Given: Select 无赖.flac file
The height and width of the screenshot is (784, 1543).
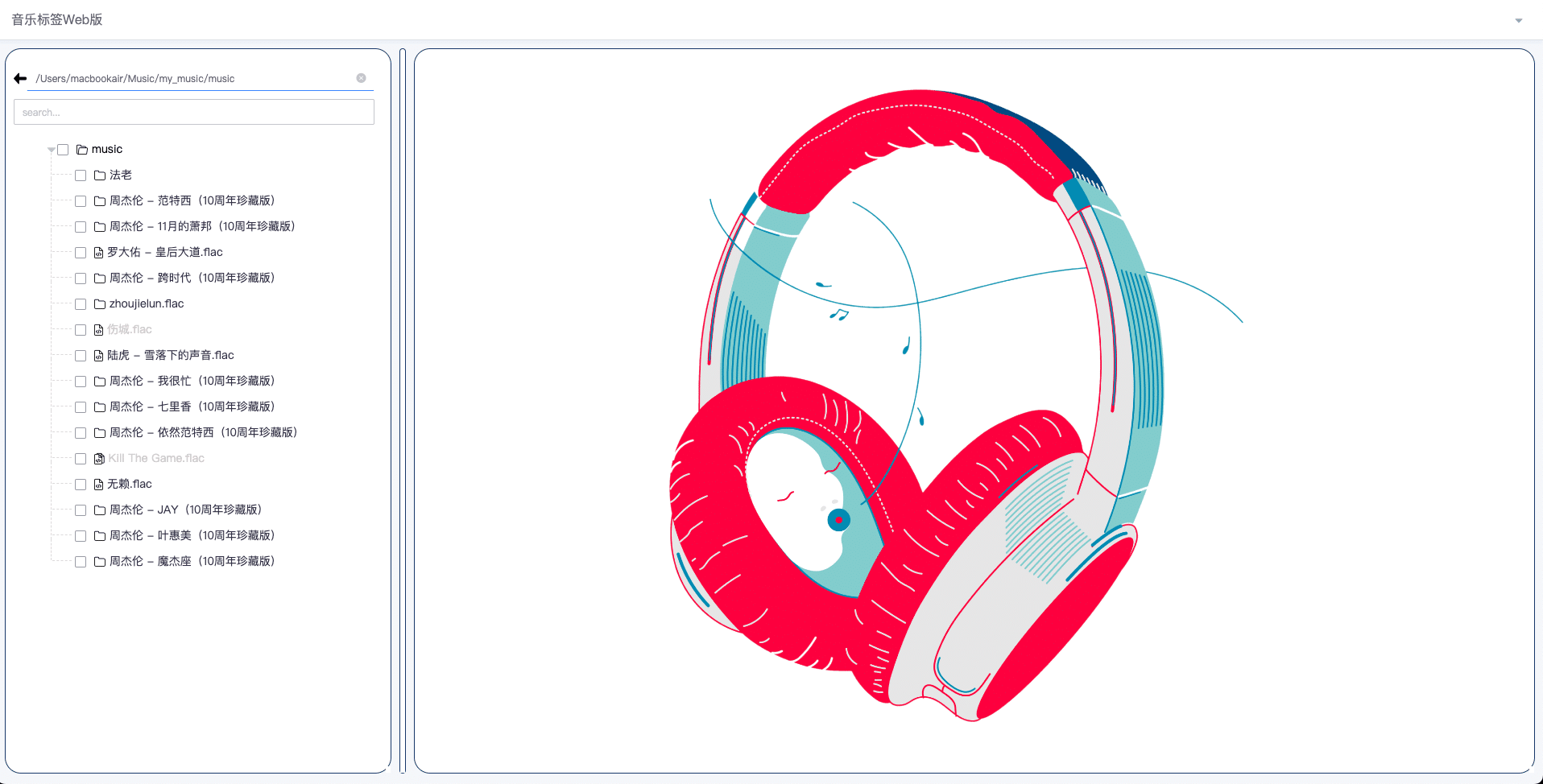Looking at the screenshot, I should (x=130, y=484).
